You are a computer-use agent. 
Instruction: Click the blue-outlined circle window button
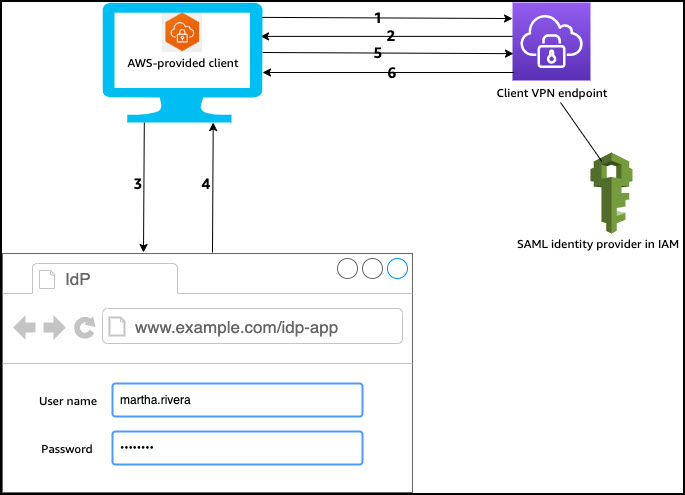click(398, 269)
